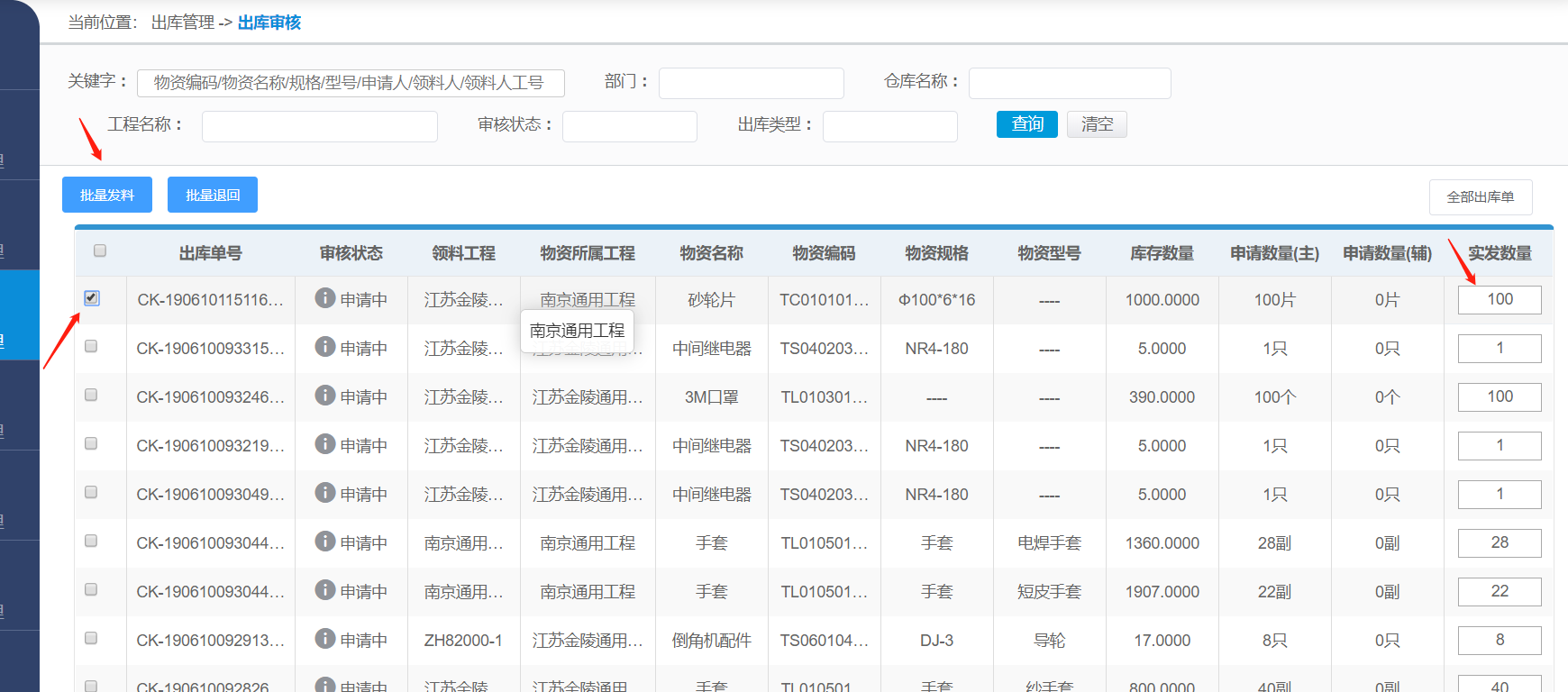Click info icon for 库存数量 390.0000 row
1568x692 pixels.
[325, 396]
